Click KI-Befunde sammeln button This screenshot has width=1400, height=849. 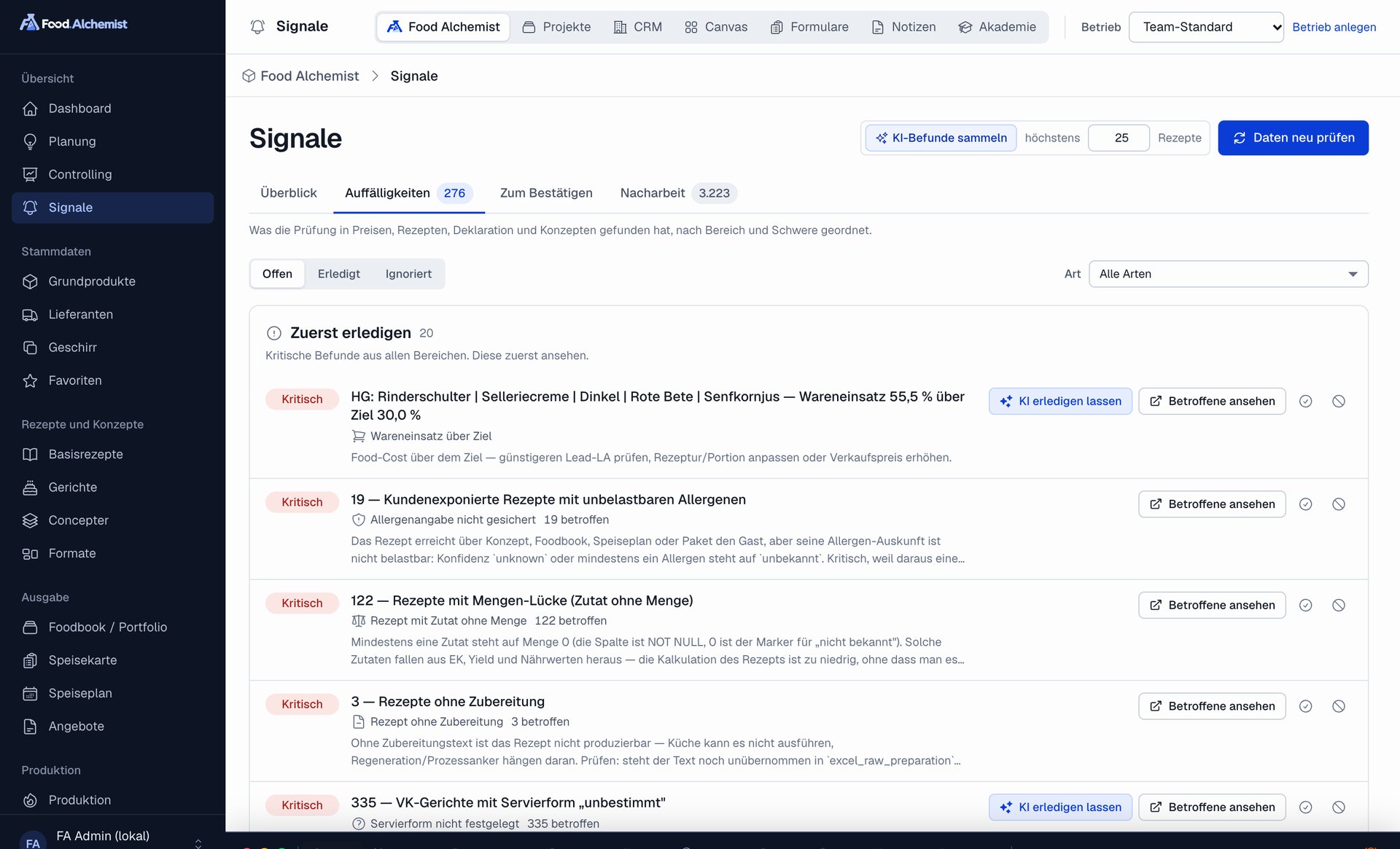941,138
